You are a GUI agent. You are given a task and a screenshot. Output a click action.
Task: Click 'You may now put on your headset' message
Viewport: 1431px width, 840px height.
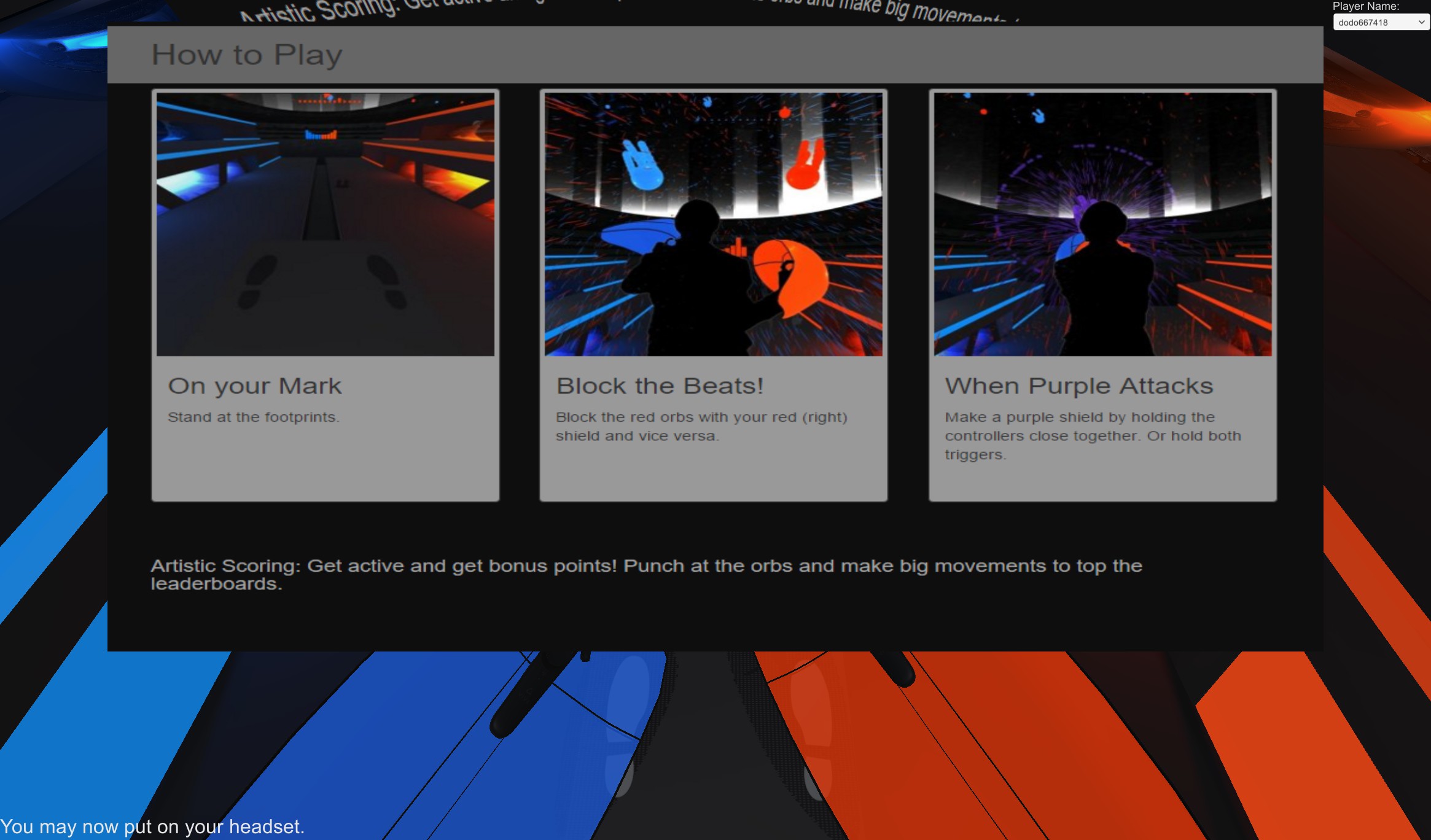click(x=152, y=826)
